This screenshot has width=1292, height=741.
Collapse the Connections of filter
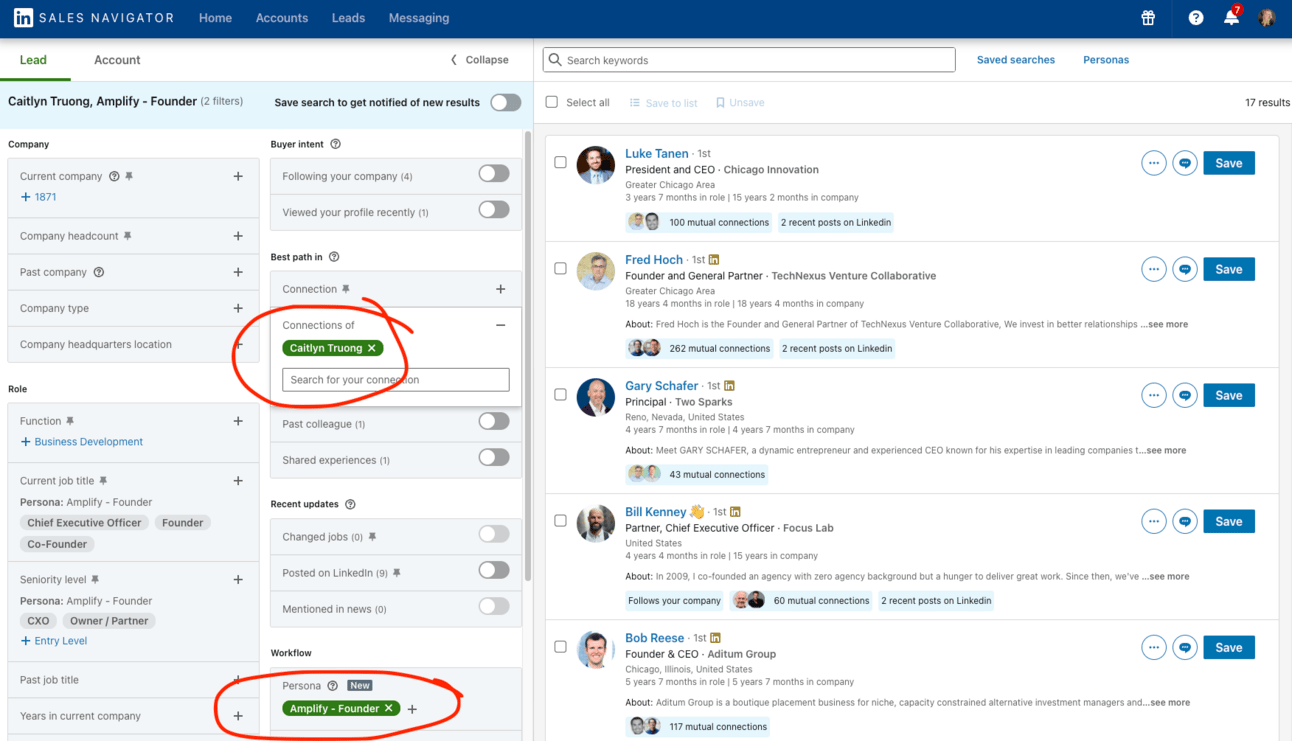coord(501,325)
